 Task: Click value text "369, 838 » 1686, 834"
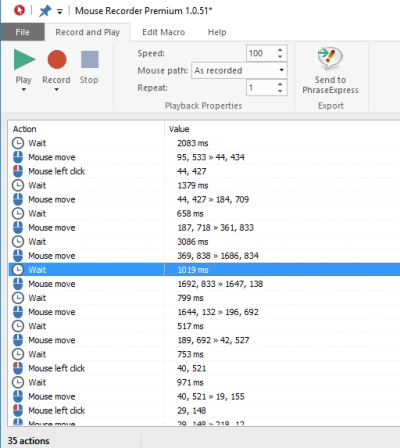[x=218, y=256]
